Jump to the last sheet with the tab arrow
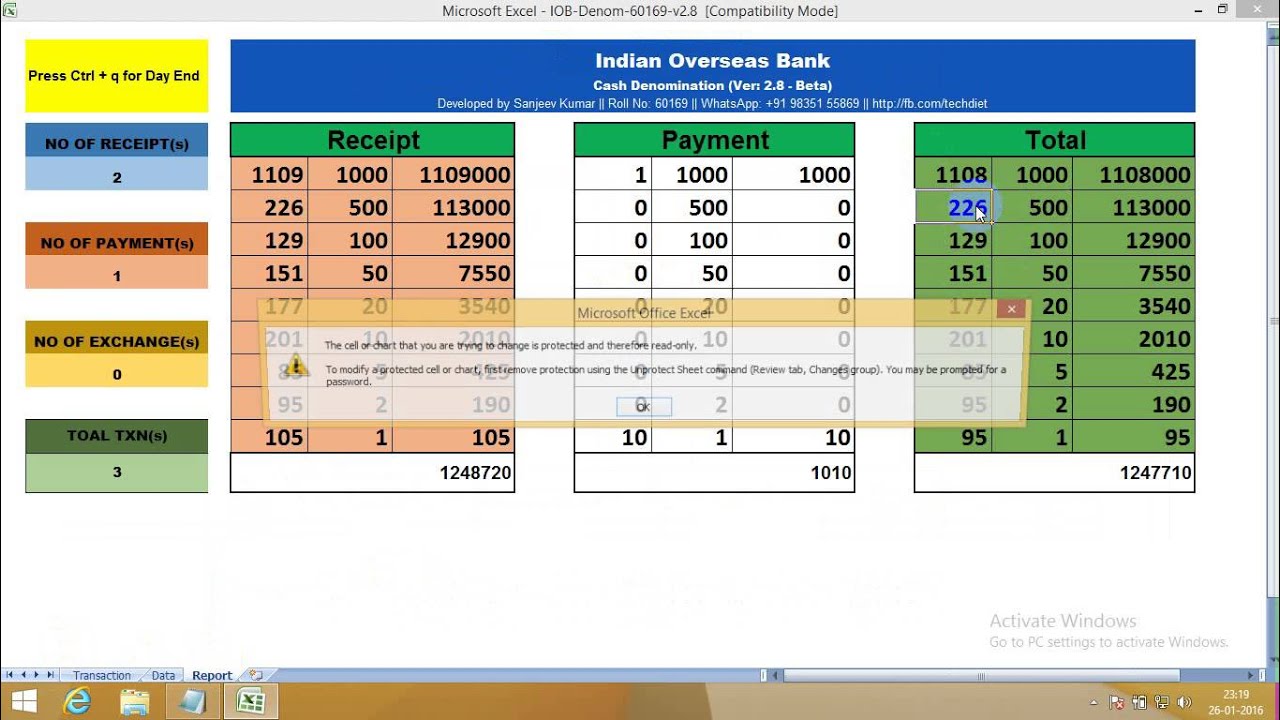 pos(51,675)
